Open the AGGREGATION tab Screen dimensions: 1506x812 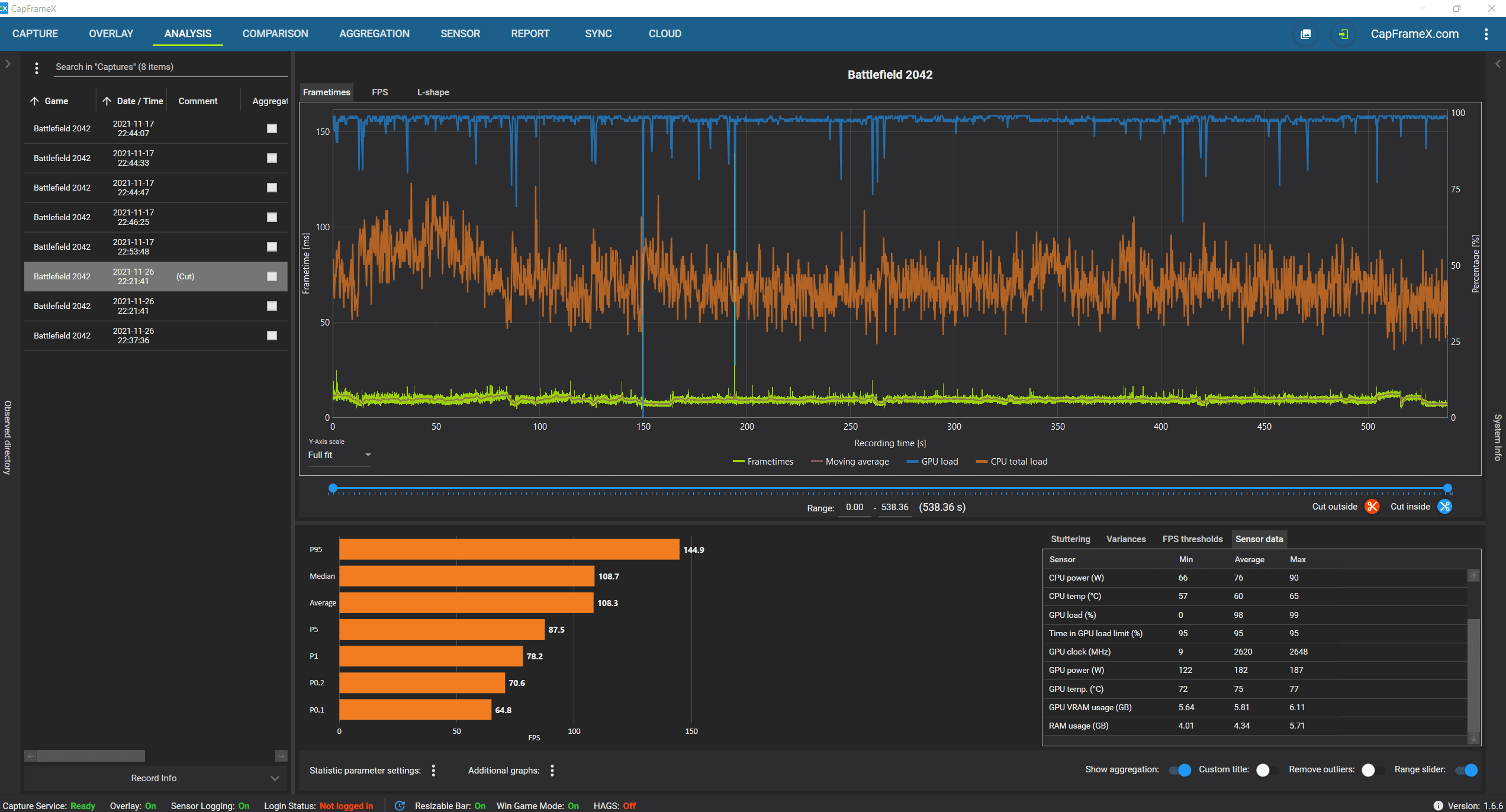(374, 34)
